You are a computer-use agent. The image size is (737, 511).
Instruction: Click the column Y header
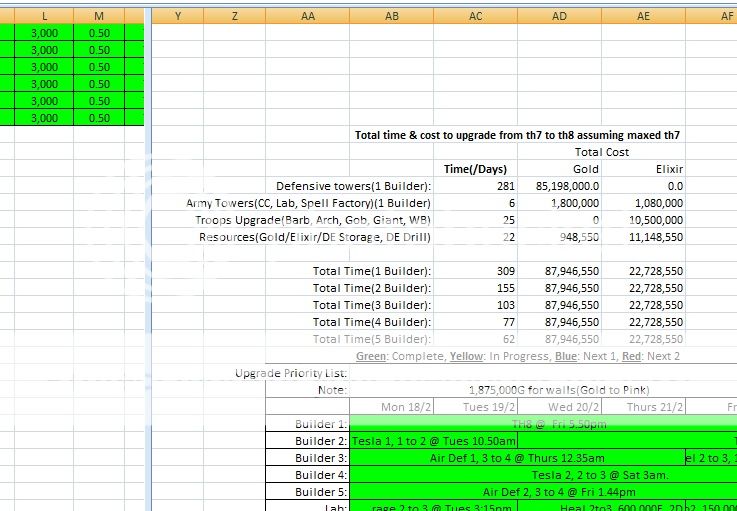click(177, 16)
